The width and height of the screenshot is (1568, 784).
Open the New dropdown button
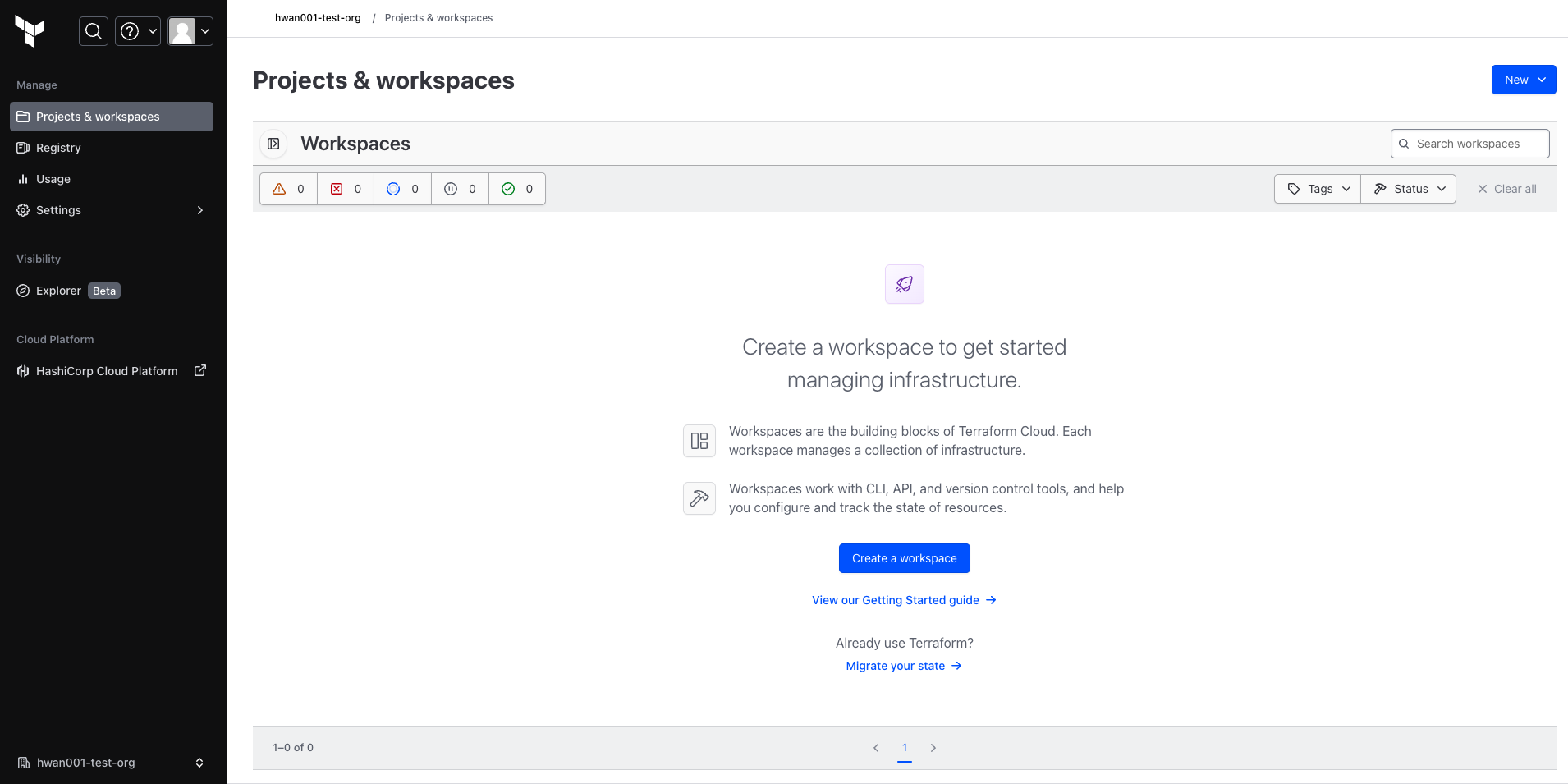click(1524, 80)
